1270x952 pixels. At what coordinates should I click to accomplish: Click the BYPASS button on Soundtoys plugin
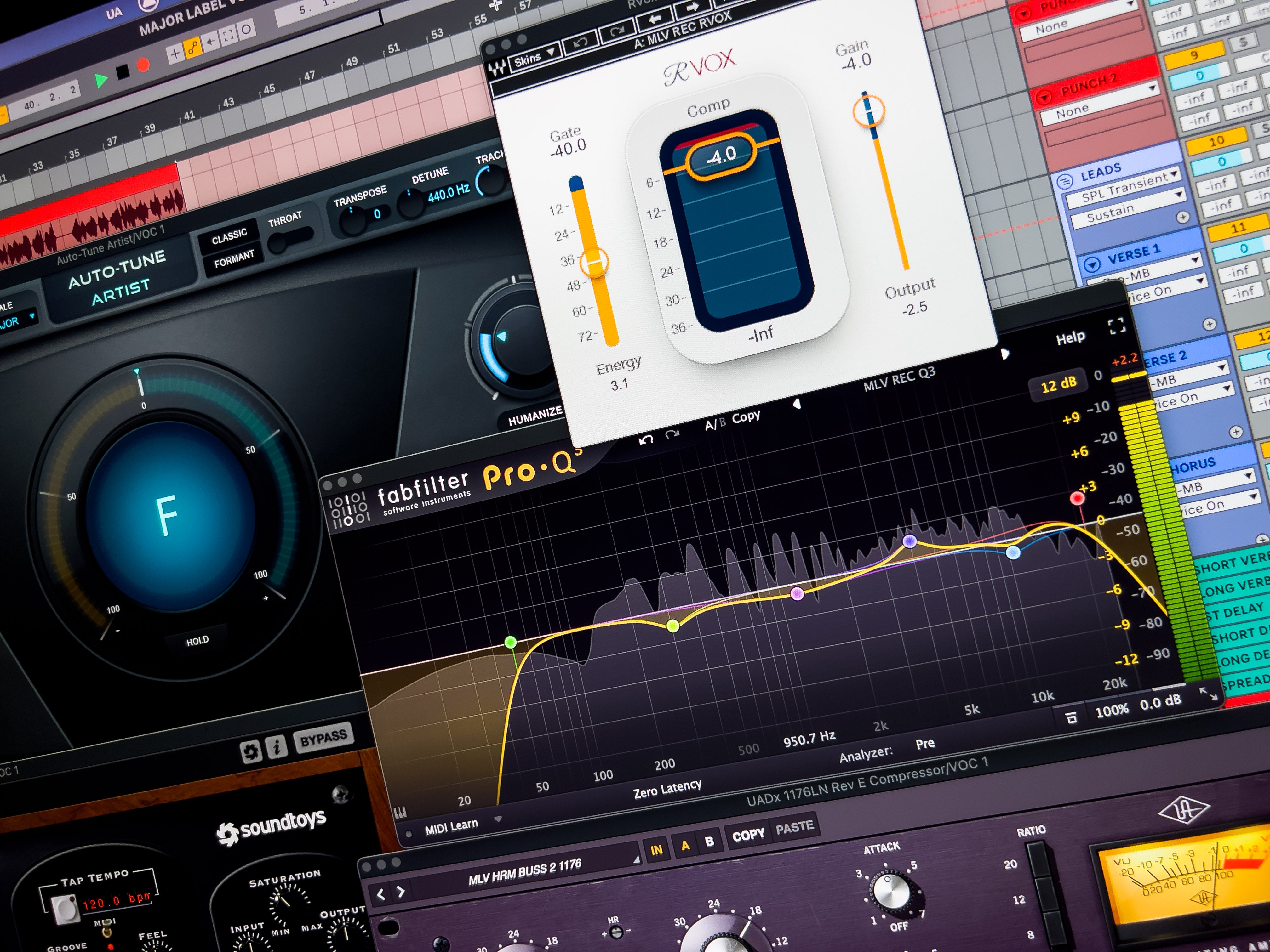[x=323, y=739]
